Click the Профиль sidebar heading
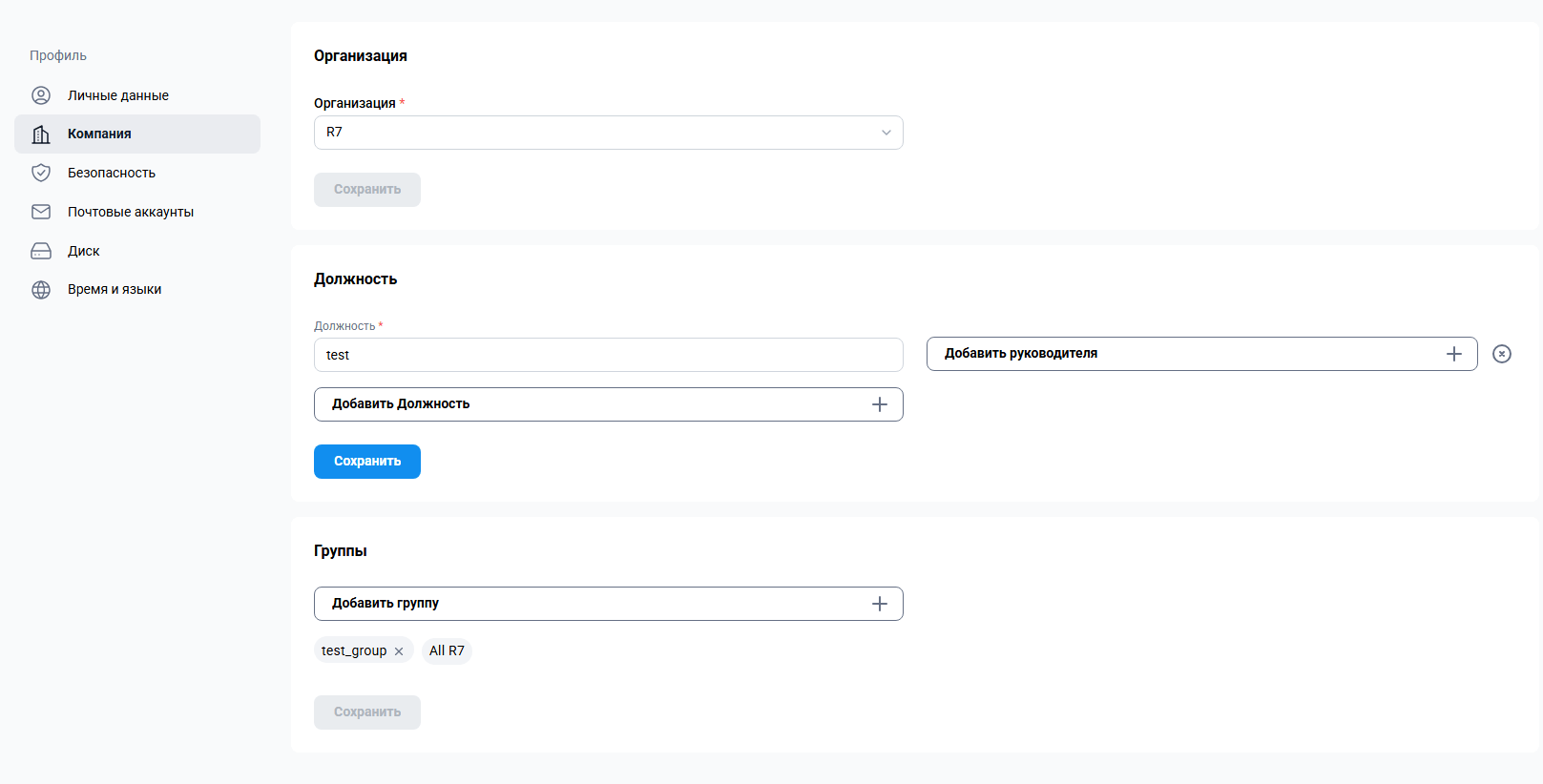The width and height of the screenshot is (1543, 784). point(58,55)
